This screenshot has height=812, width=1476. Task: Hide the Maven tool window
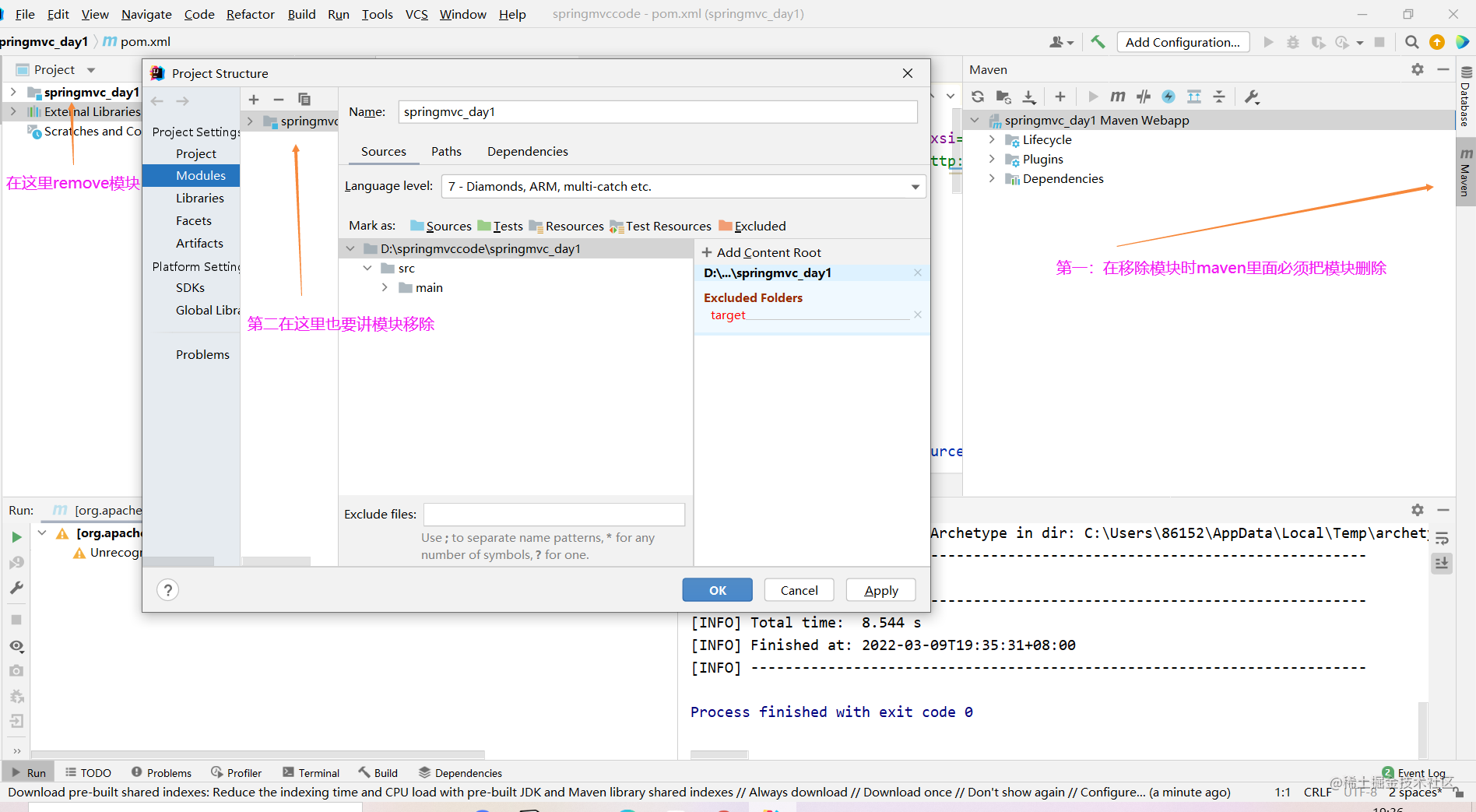(x=1443, y=69)
